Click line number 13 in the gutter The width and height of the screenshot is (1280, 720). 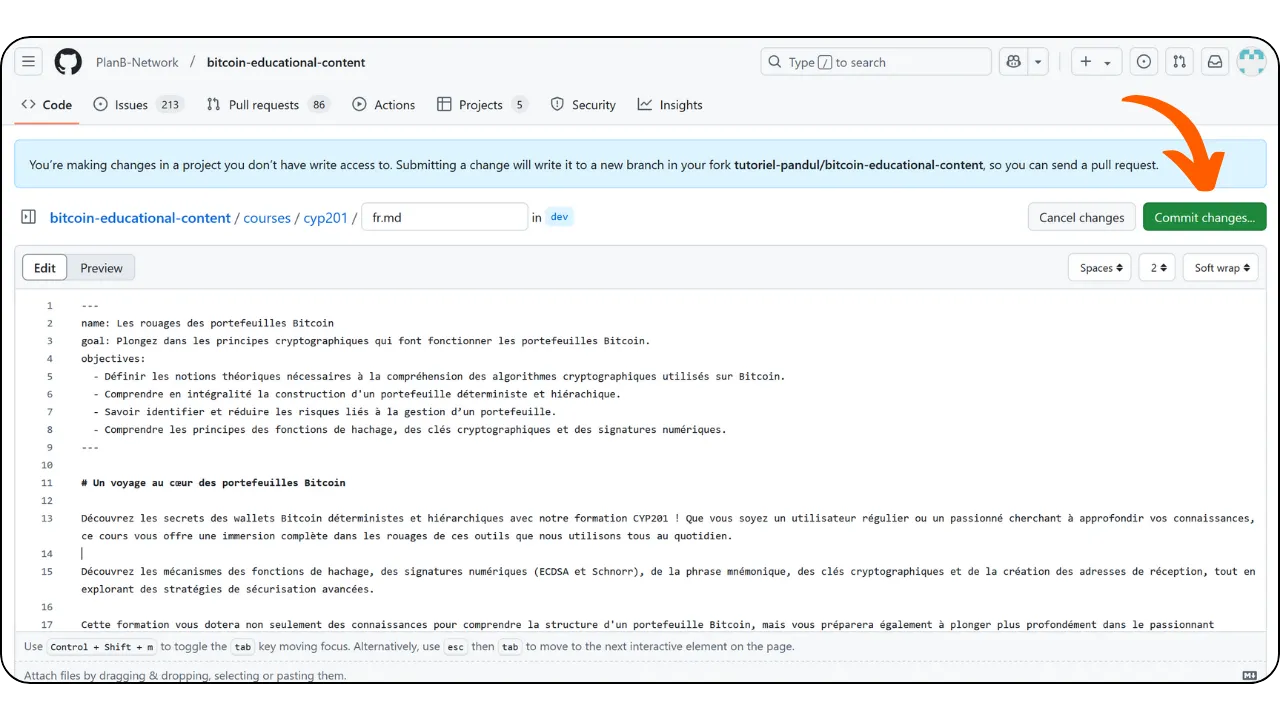47,518
